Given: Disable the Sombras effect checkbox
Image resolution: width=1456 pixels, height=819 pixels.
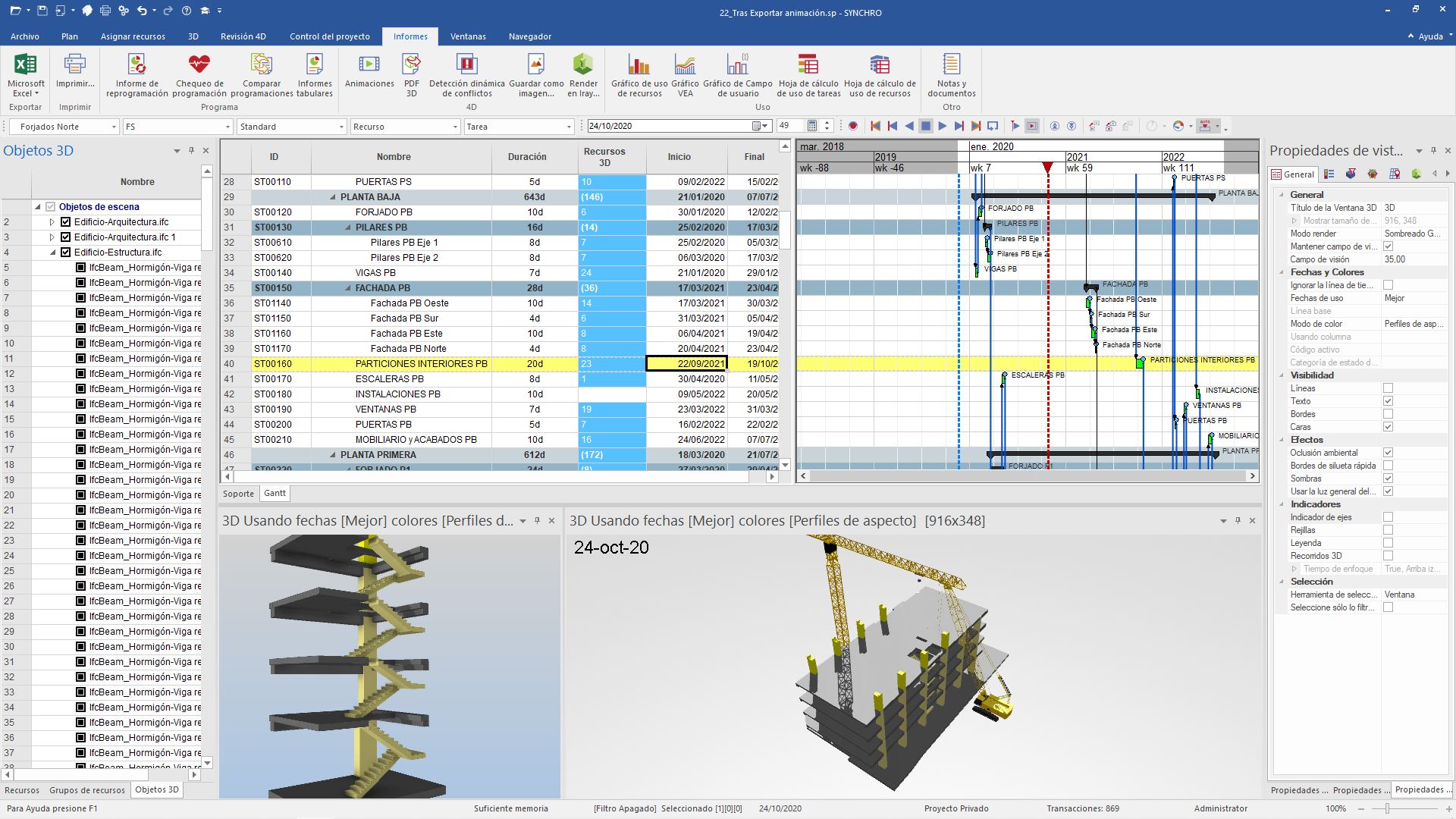Looking at the screenshot, I should [1388, 479].
